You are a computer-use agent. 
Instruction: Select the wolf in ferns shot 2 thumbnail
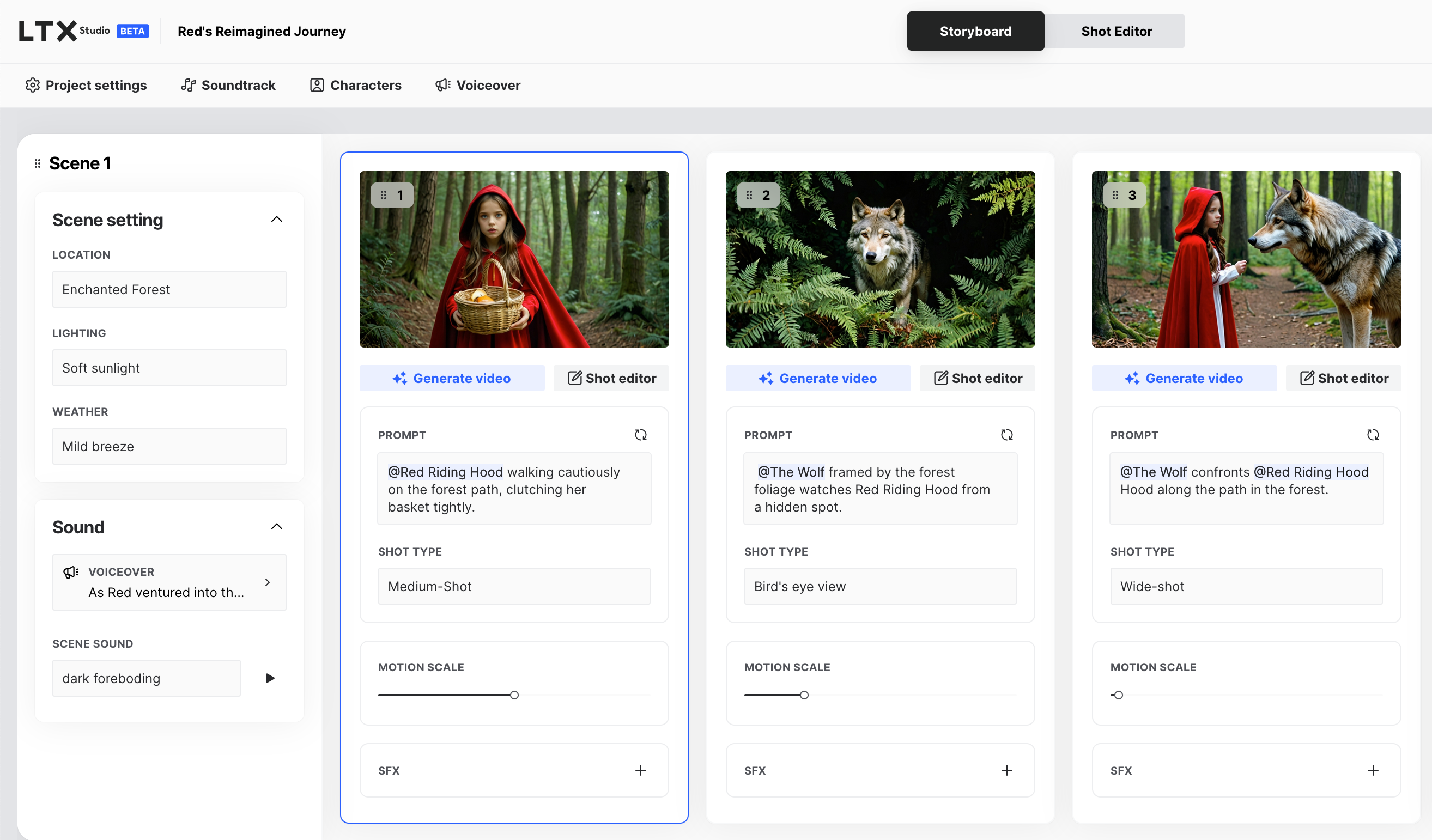coord(879,259)
